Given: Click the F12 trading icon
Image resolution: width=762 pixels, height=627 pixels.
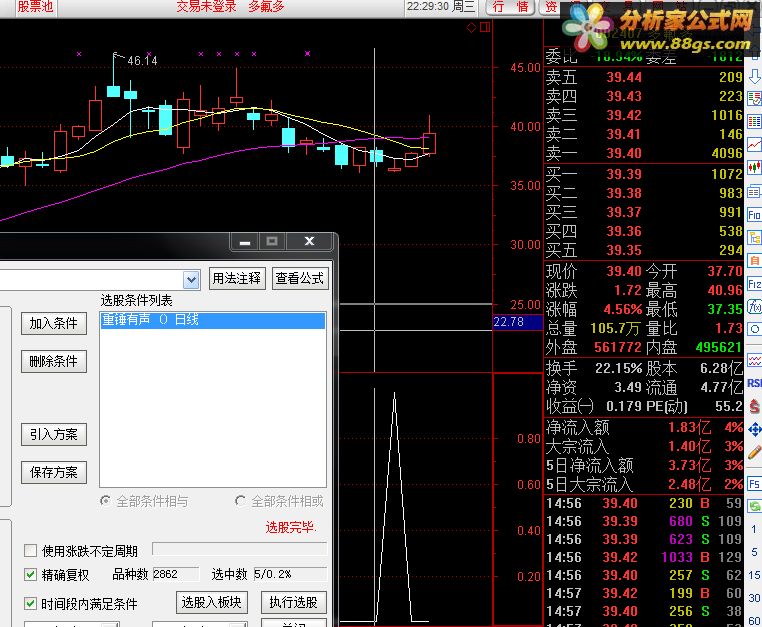Looking at the screenshot, I should [x=754, y=284].
